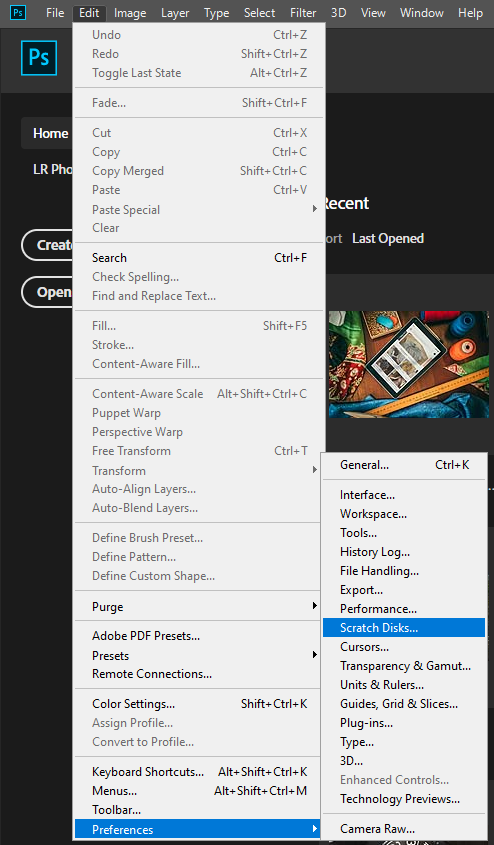The image size is (494, 845).
Task: Open Camera Raw preferences
Action: click(404, 829)
